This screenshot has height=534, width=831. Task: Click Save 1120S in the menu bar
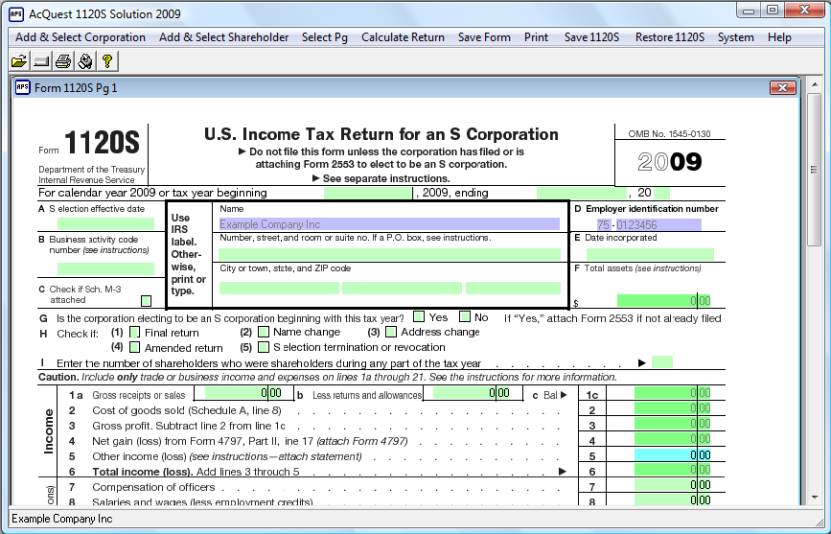[592, 37]
